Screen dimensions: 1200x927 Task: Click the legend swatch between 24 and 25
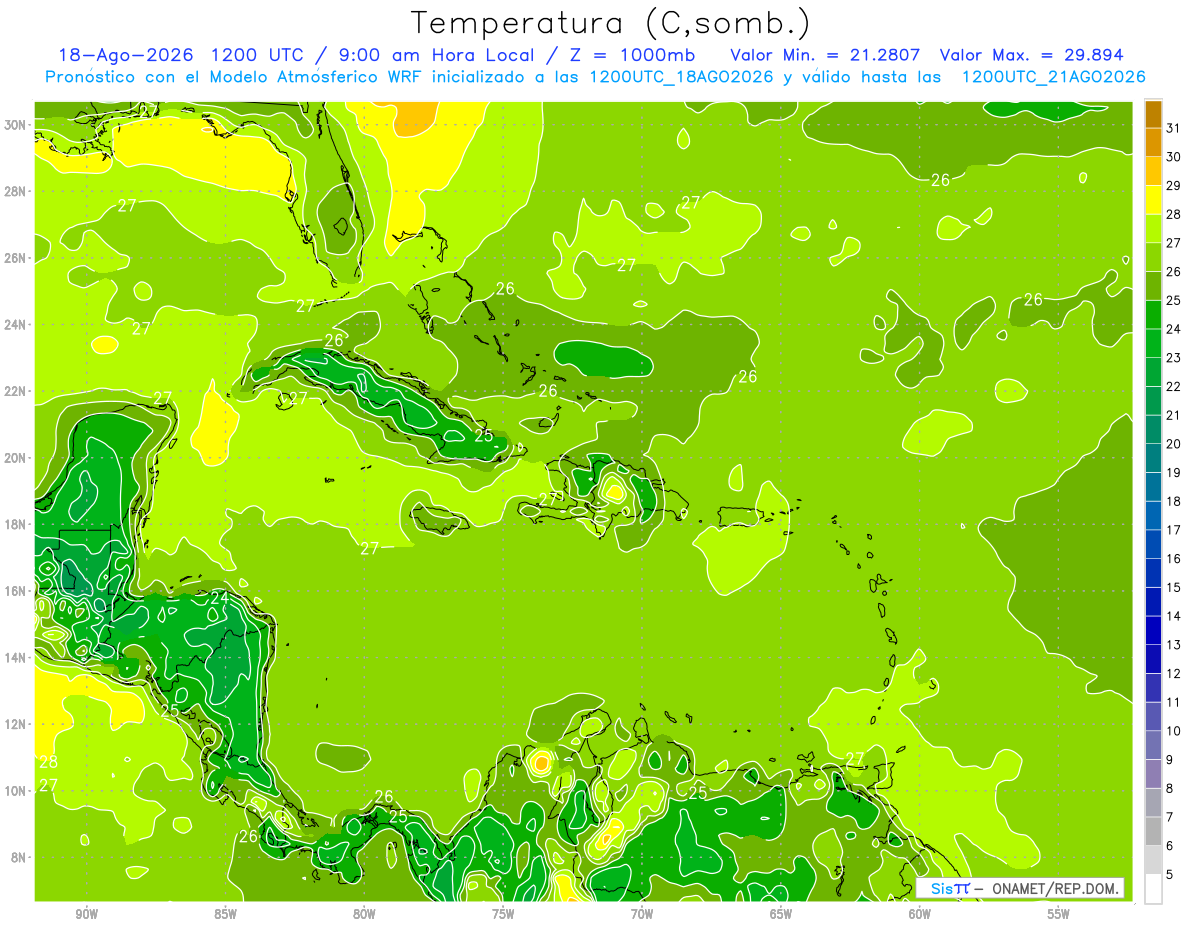1153,314
